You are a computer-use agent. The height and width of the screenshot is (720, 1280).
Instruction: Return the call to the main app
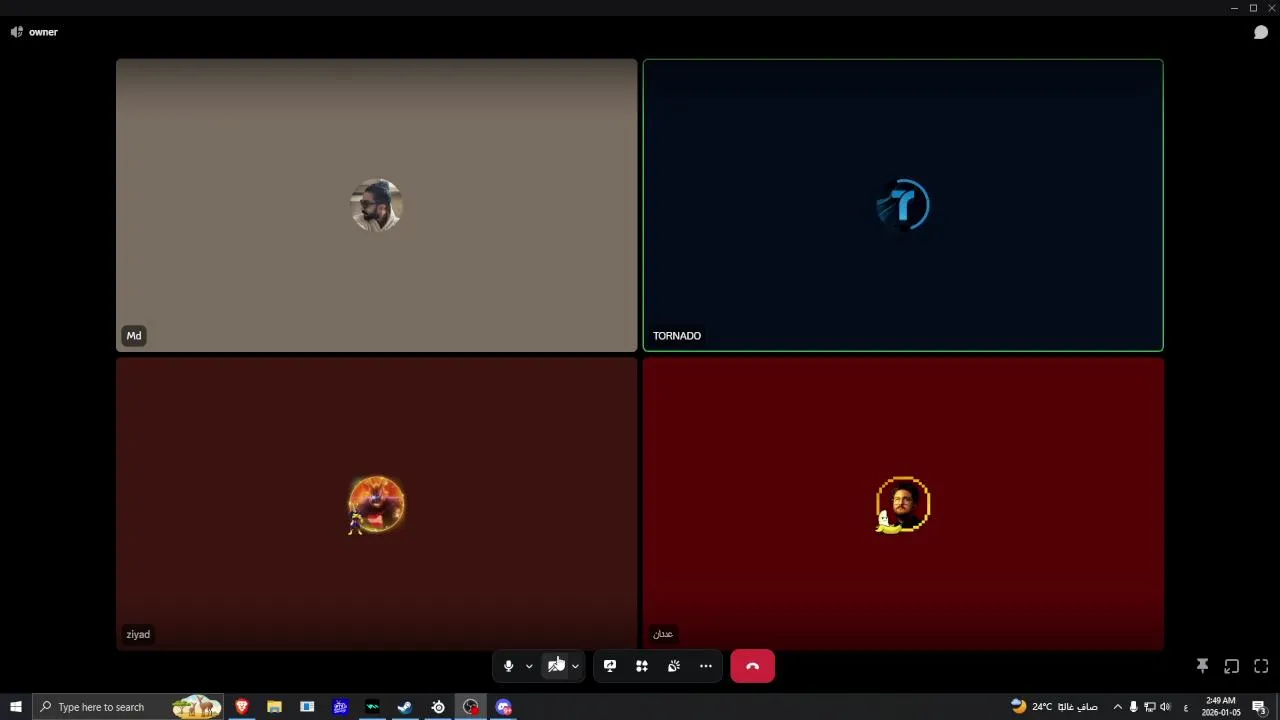click(x=1232, y=666)
